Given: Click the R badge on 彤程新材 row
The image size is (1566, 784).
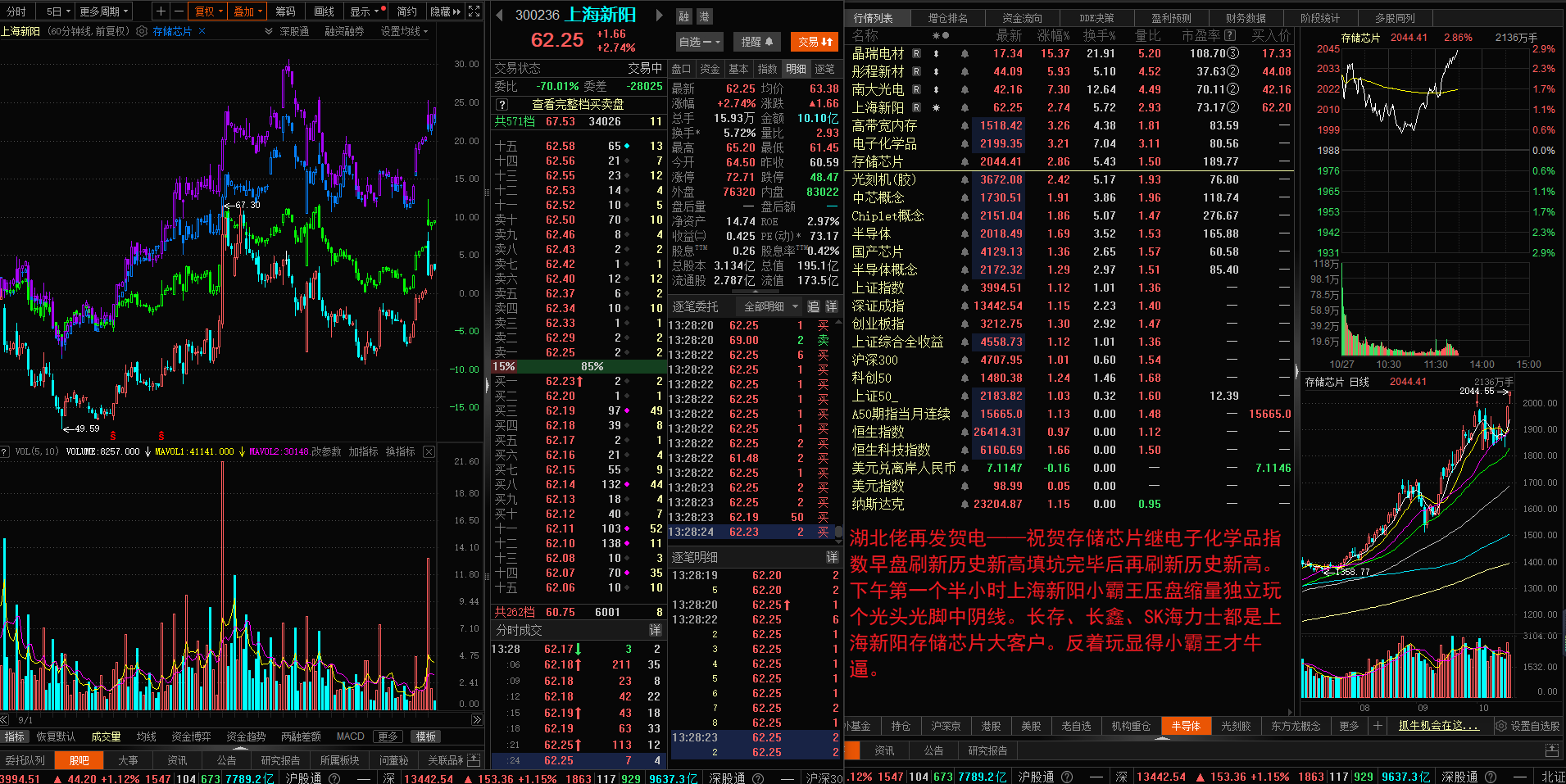Looking at the screenshot, I should point(916,71).
